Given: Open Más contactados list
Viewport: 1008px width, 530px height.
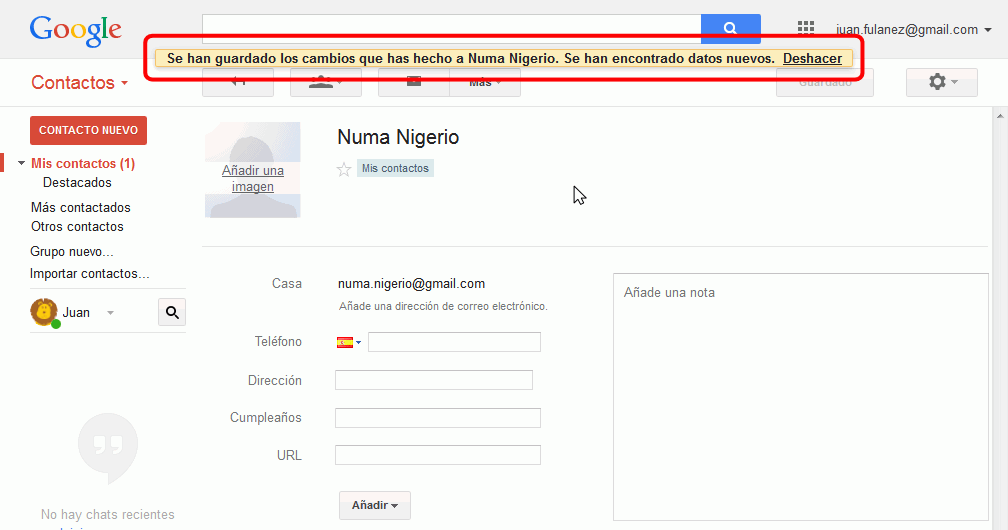Looking at the screenshot, I should click(80, 207).
